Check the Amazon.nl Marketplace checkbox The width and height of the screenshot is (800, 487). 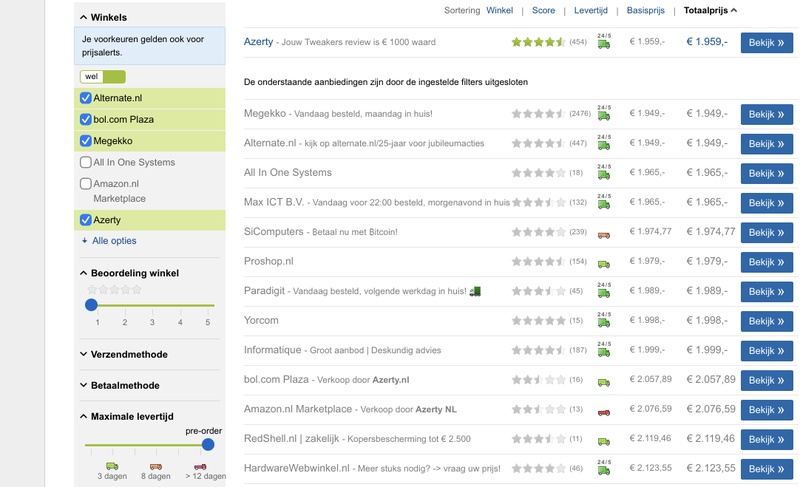[86, 184]
